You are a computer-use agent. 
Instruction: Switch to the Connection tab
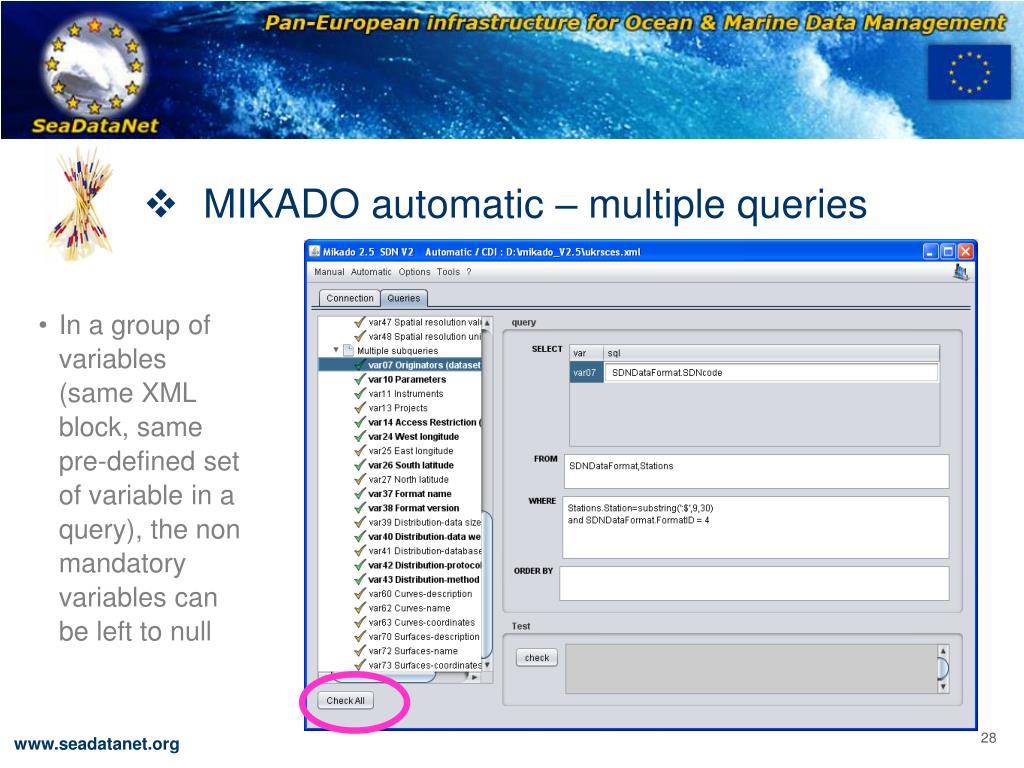point(350,298)
